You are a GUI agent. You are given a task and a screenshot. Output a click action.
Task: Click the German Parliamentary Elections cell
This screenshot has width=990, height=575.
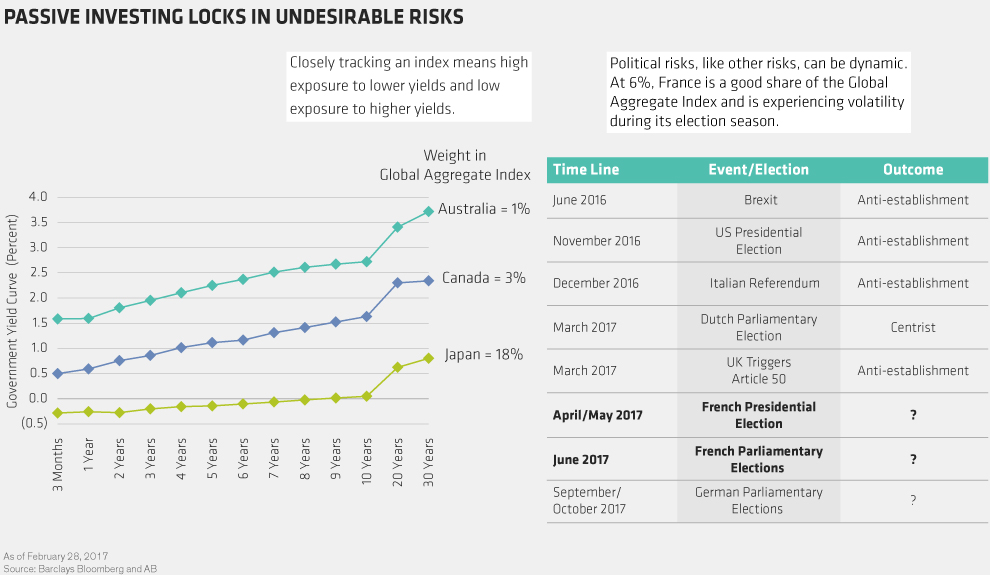759,500
